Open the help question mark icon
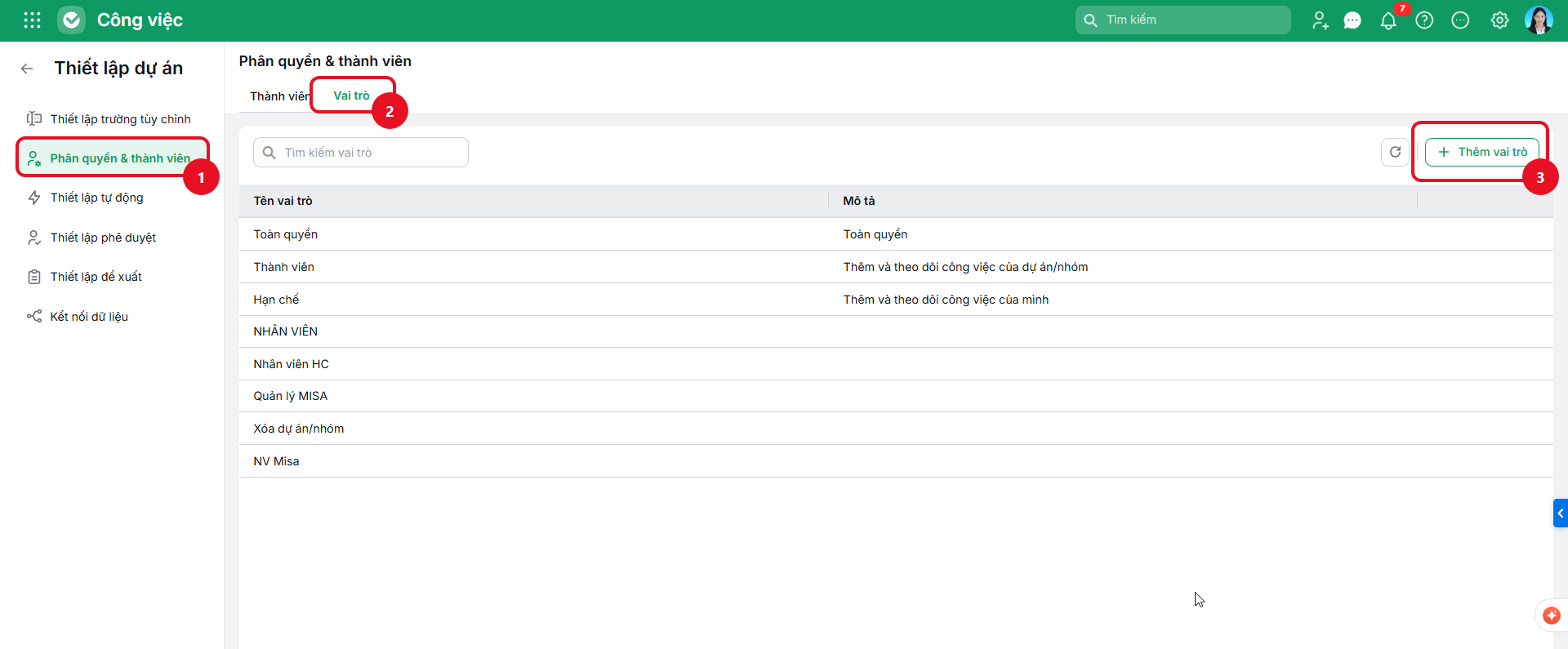This screenshot has width=1568, height=649. click(1424, 20)
